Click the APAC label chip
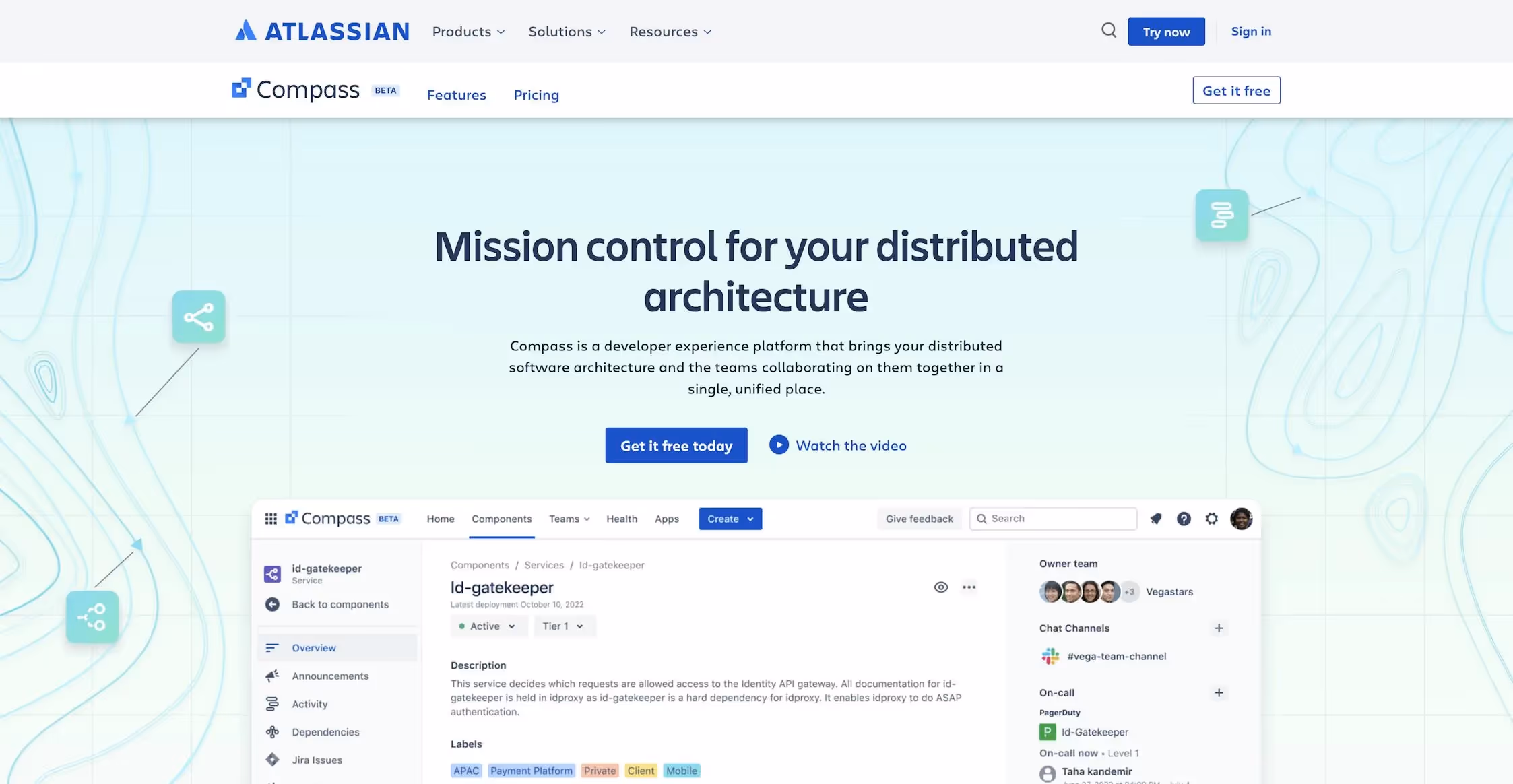This screenshot has height=784, width=1513. (466, 771)
